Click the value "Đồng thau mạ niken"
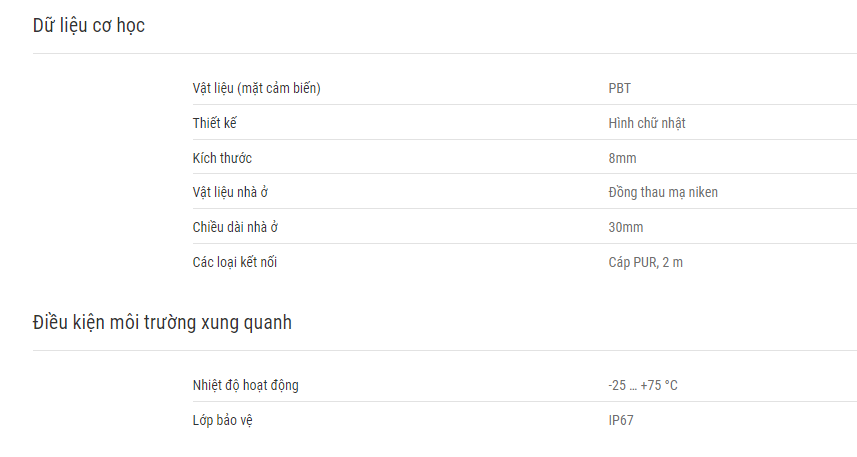The width and height of the screenshot is (857, 457). click(x=663, y=192)
